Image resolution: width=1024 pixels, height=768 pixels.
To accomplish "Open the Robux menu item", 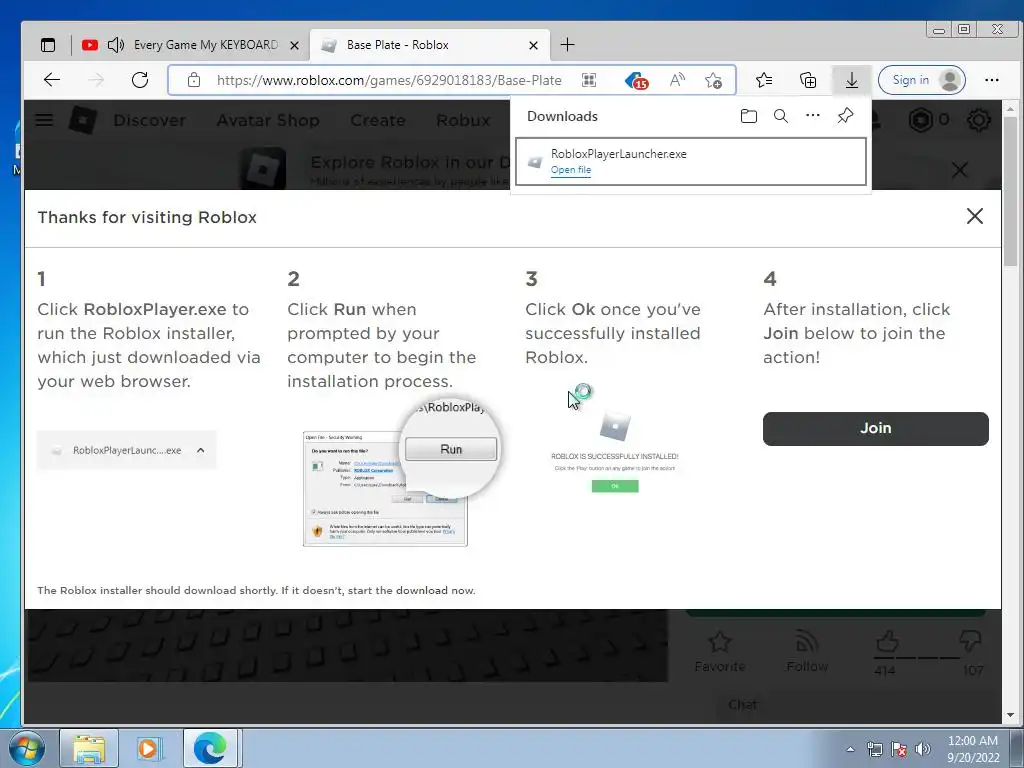I will point(463,120).
